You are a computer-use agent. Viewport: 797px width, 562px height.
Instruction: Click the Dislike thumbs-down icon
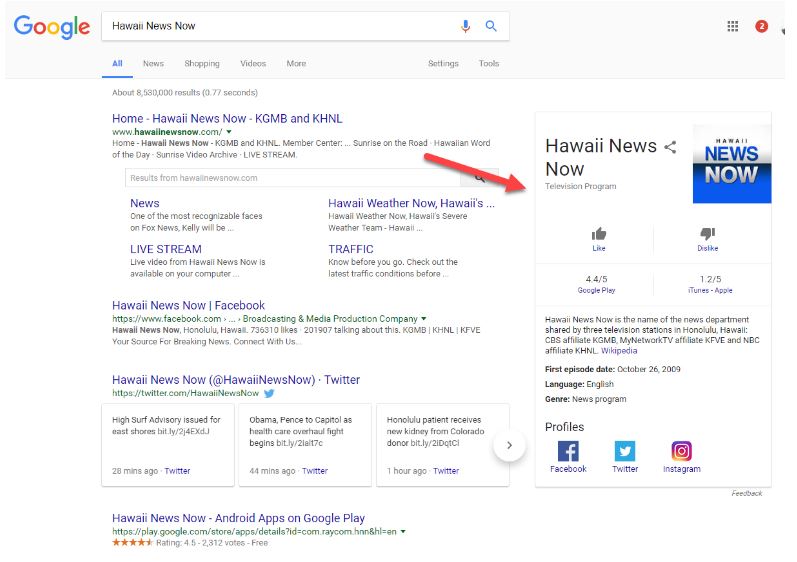[x=708, y=234]
